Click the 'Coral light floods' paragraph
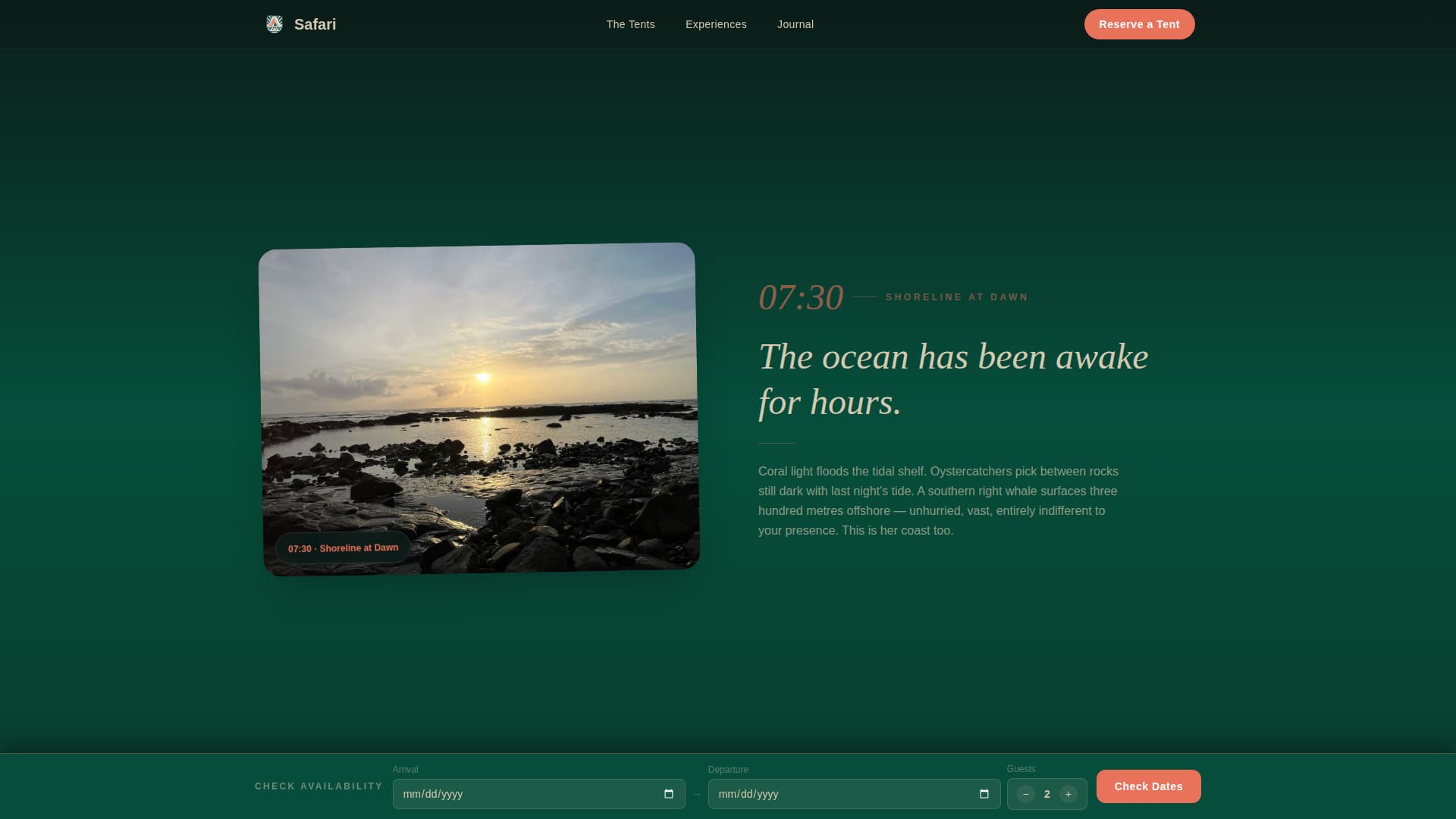Screen dimensions: 1456x819 [x=939, y=500]
